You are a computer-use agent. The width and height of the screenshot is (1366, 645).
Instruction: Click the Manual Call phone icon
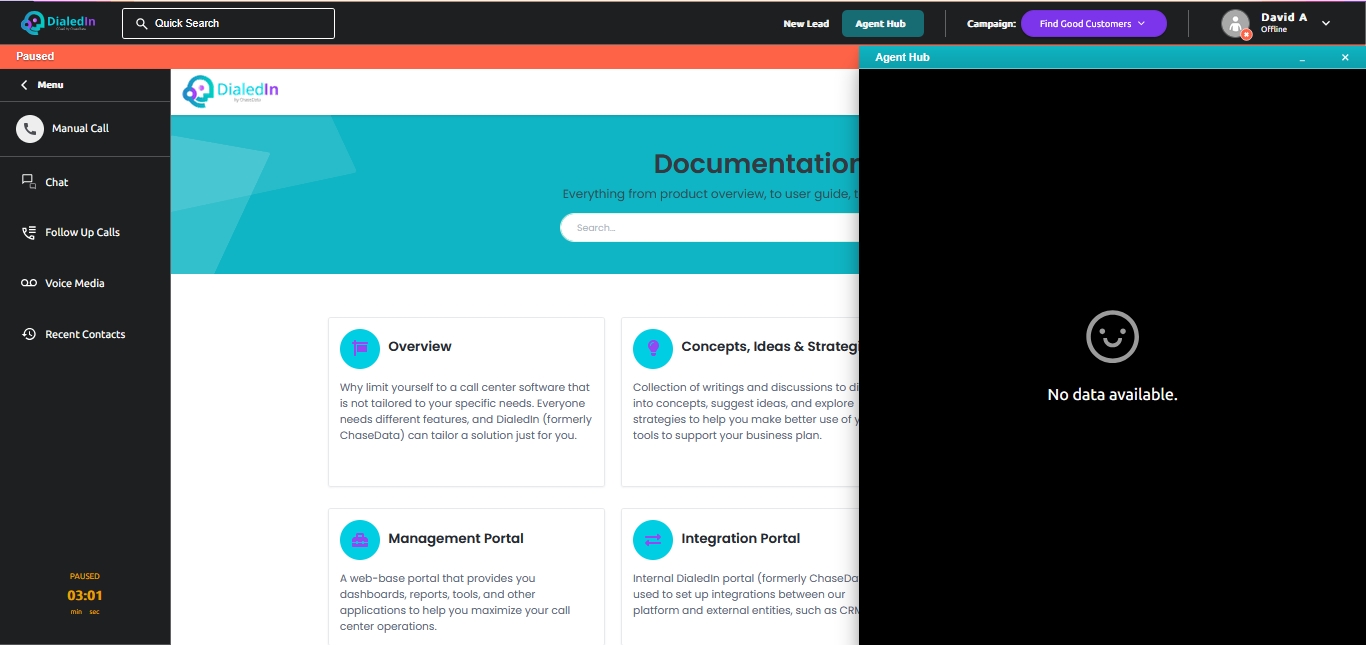point(30,128)
